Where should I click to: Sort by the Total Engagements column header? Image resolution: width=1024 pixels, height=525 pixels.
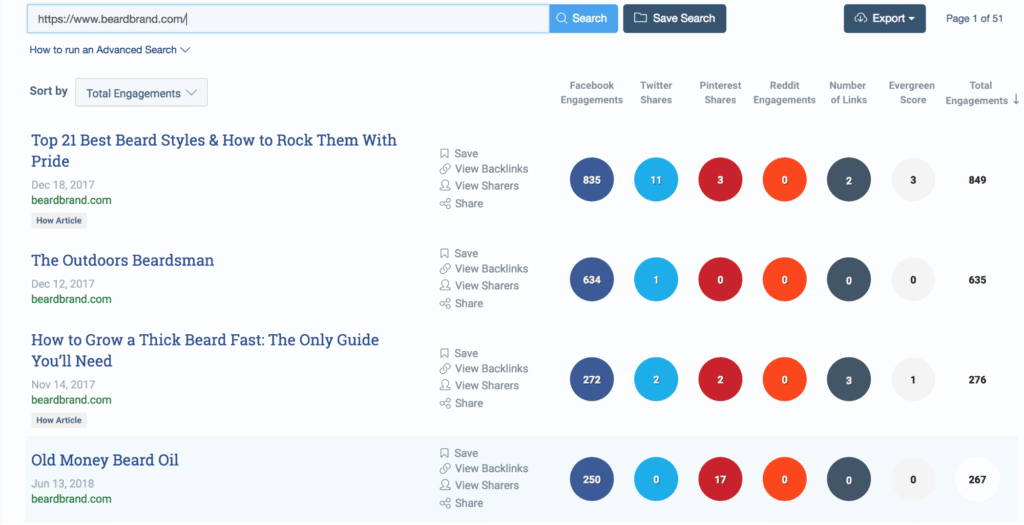point(981,93)
